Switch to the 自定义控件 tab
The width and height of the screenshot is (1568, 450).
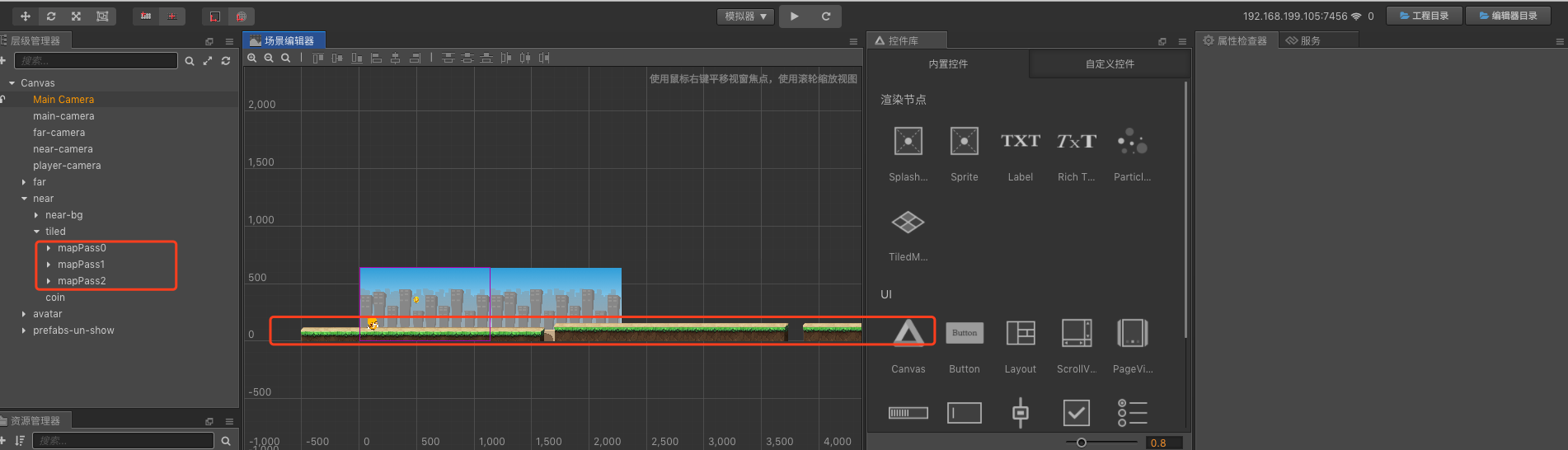coord(1110,64)
